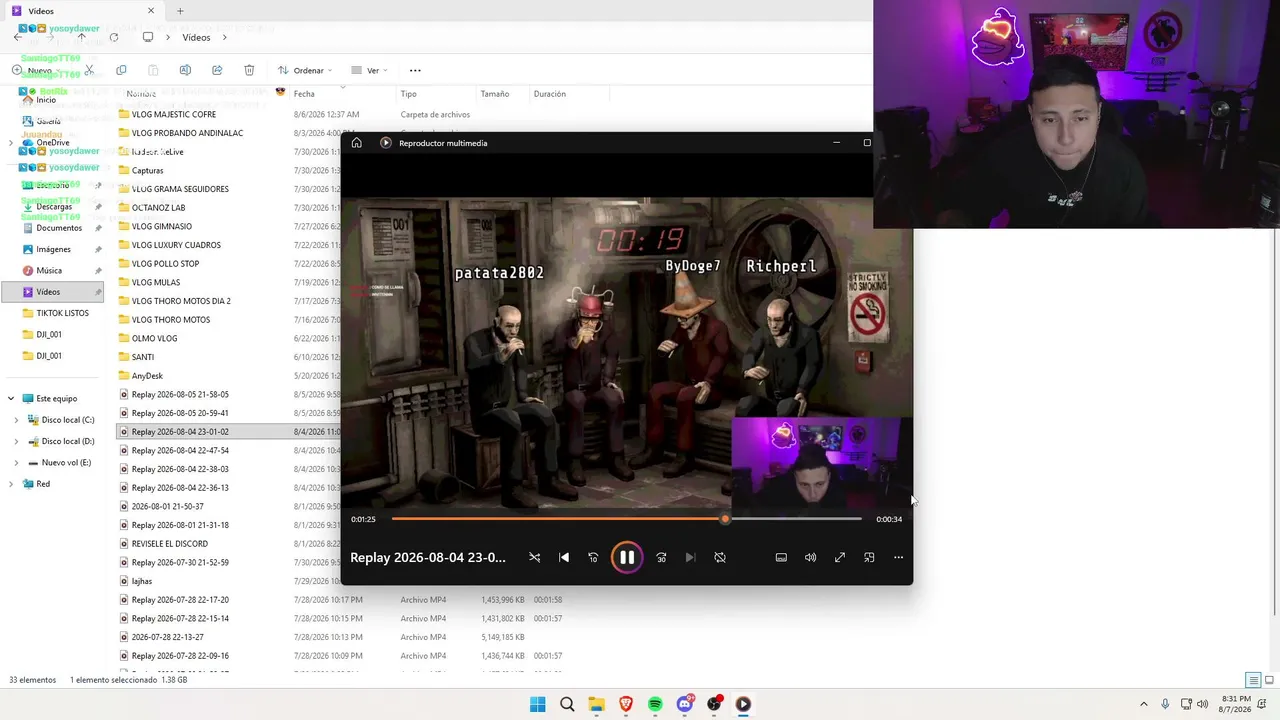Open more options in the media player

898,557
